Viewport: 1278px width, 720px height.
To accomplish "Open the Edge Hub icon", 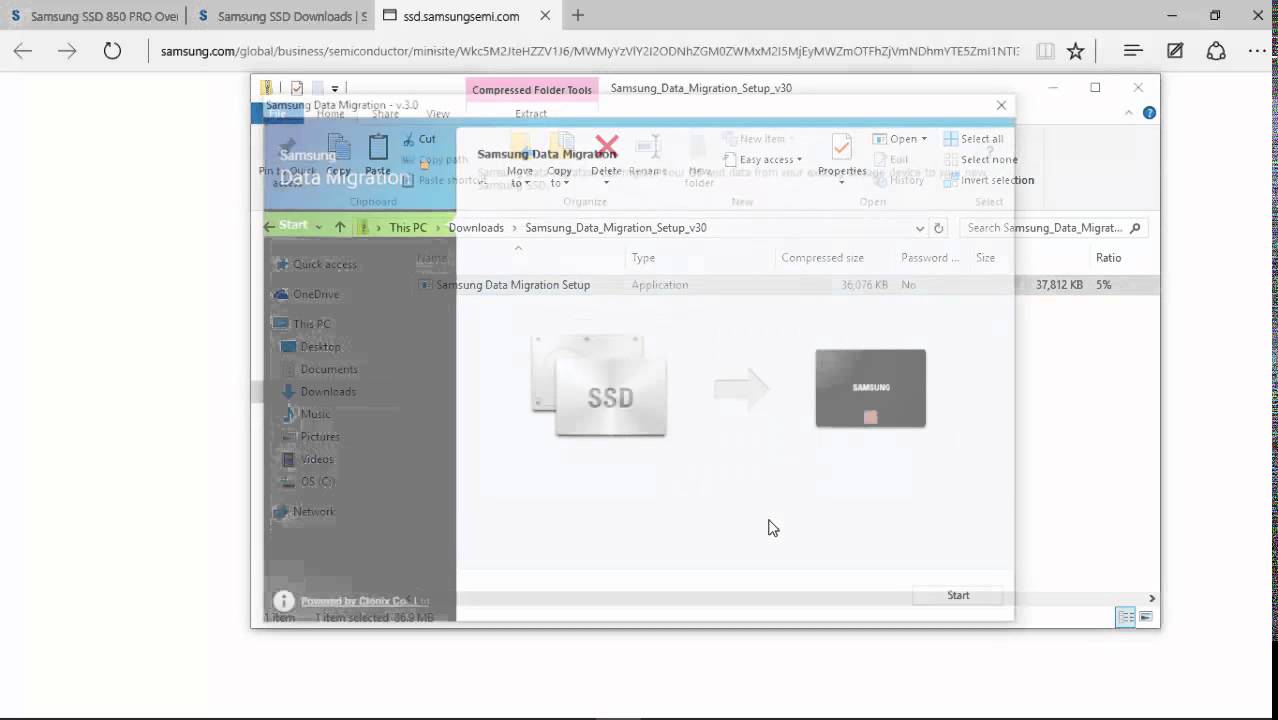I will coord(1133,51).
